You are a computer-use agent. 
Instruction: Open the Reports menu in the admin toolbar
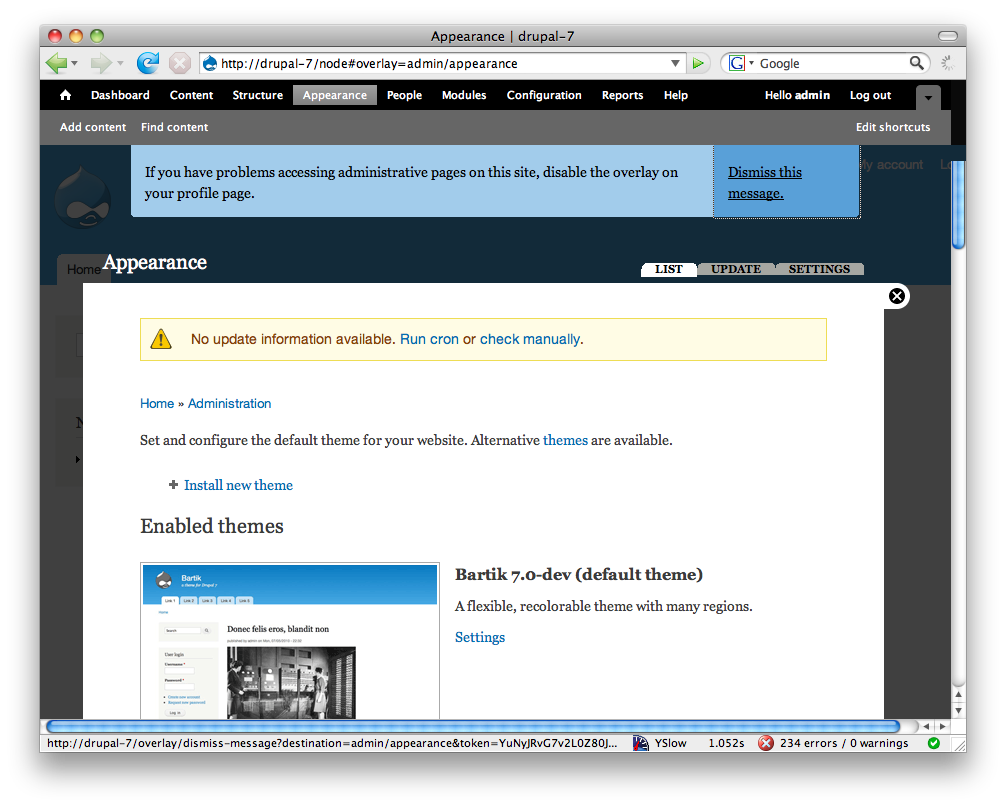coord(622,95)
